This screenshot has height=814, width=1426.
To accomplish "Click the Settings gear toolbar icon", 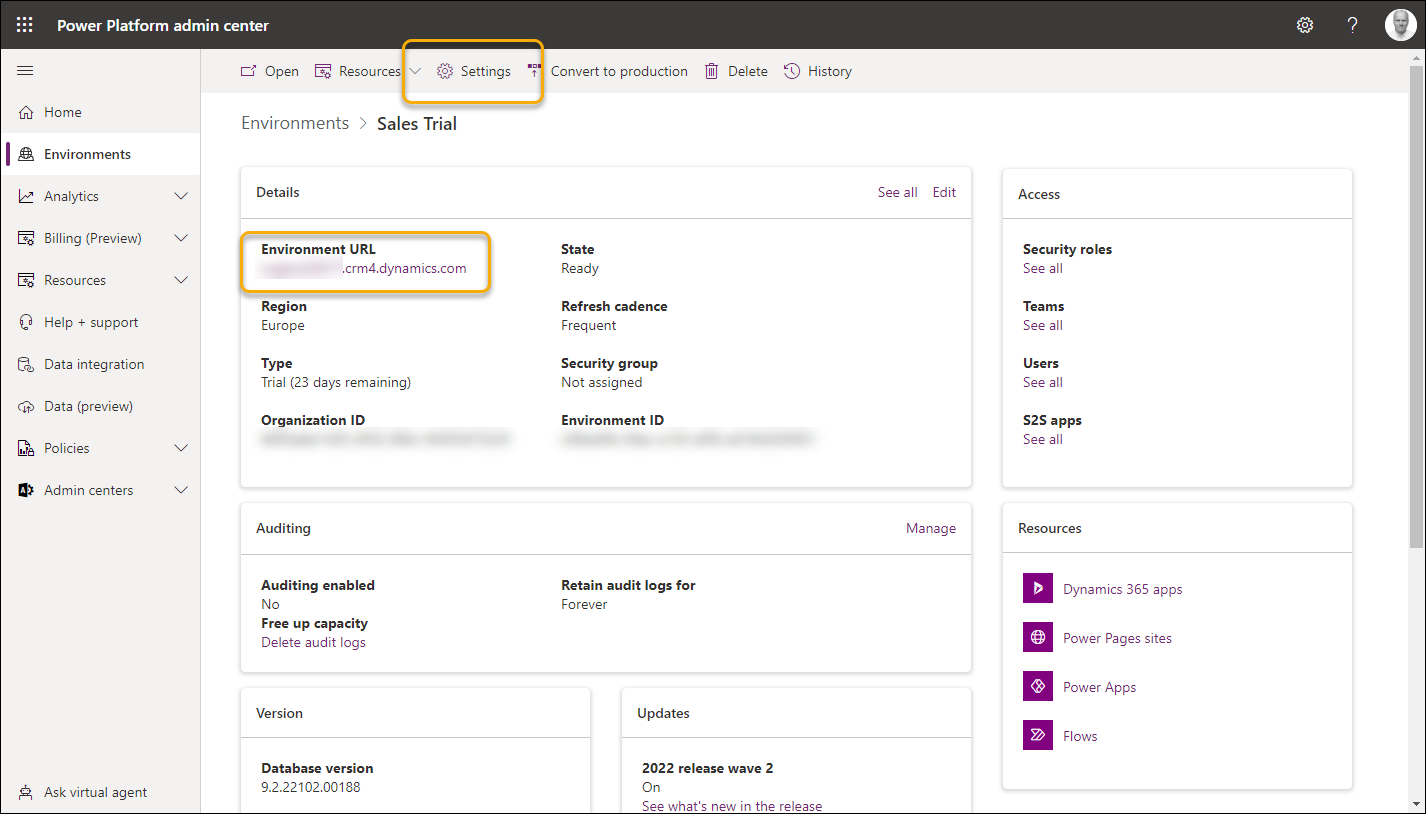I will coord(445,71).
